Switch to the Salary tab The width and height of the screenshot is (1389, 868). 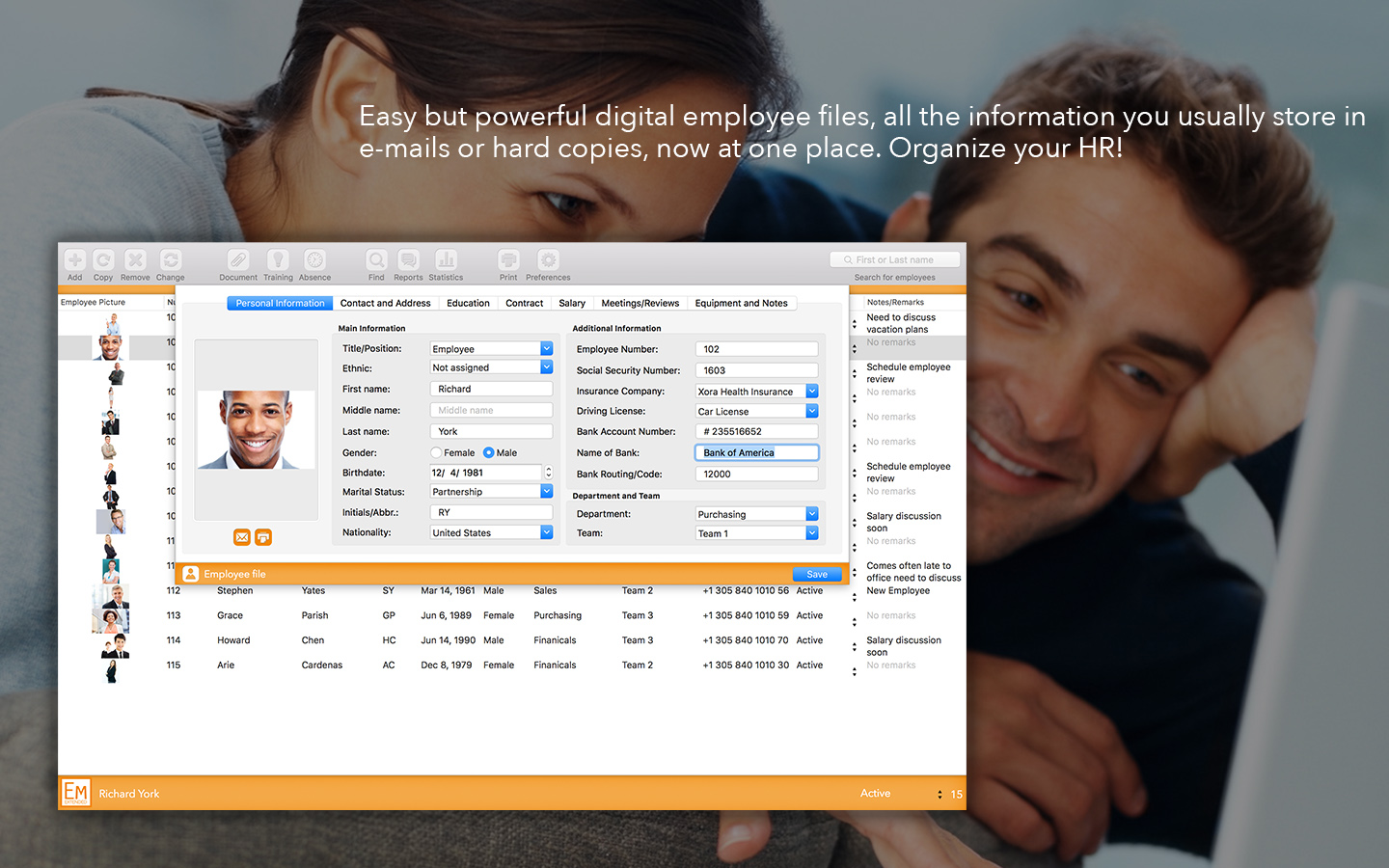(572, 303)
